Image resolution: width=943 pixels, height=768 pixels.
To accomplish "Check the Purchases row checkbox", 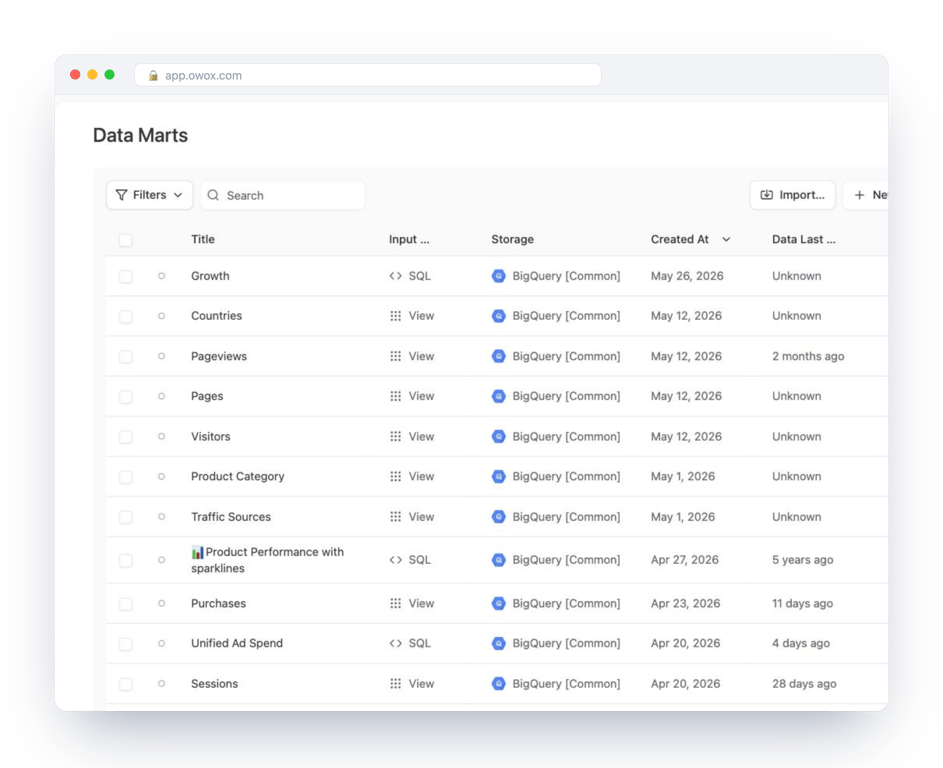I will [x=126, y=604].
